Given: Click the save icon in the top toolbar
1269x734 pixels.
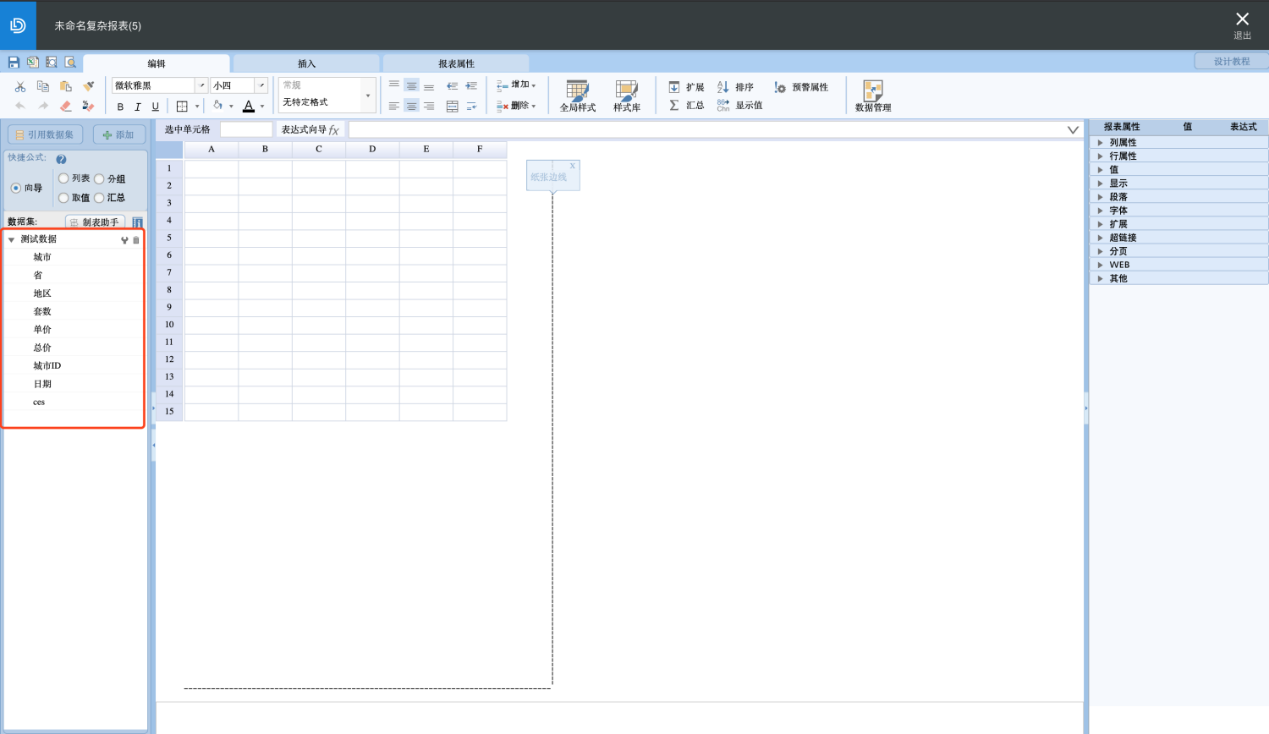Looking at the screenshot, I should pos(14,62).
